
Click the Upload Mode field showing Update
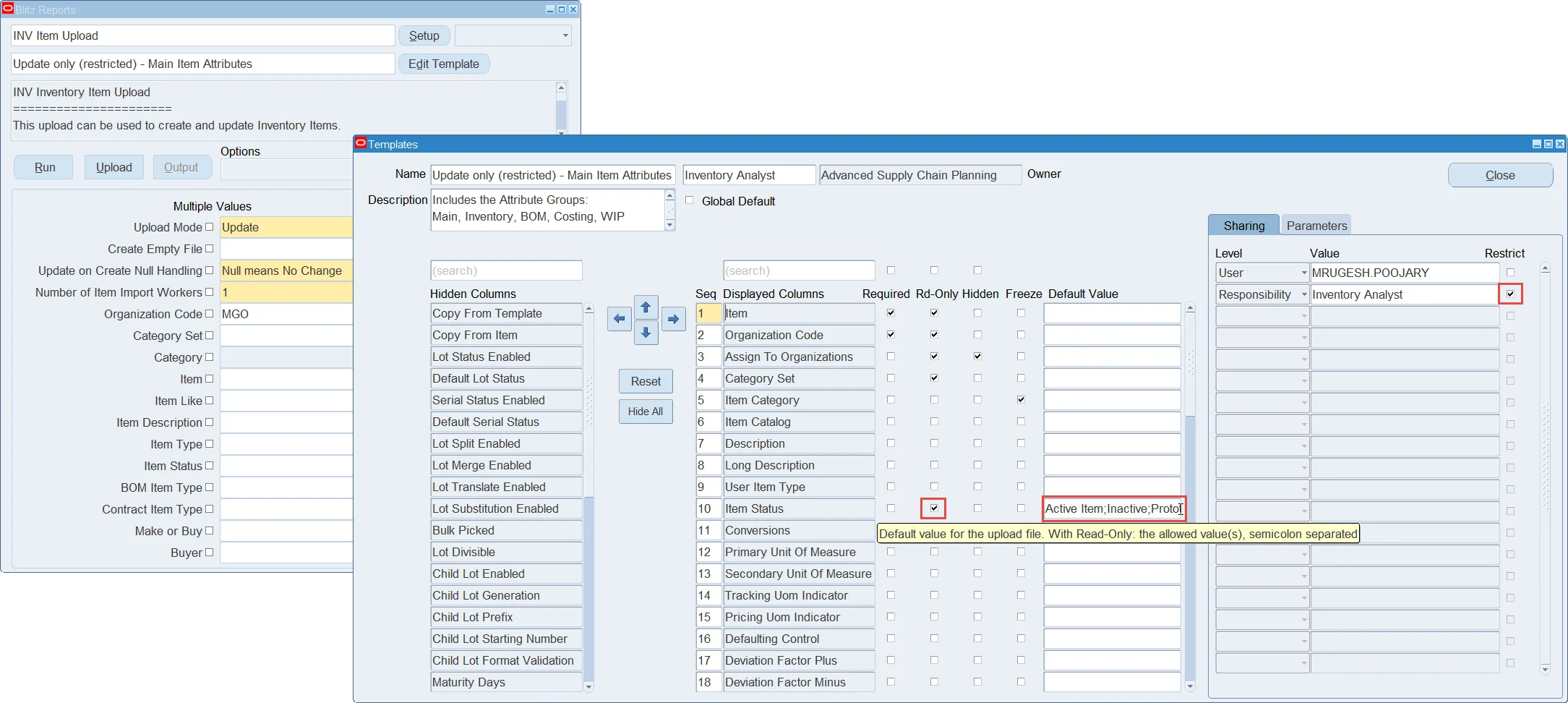coord(286,227)
